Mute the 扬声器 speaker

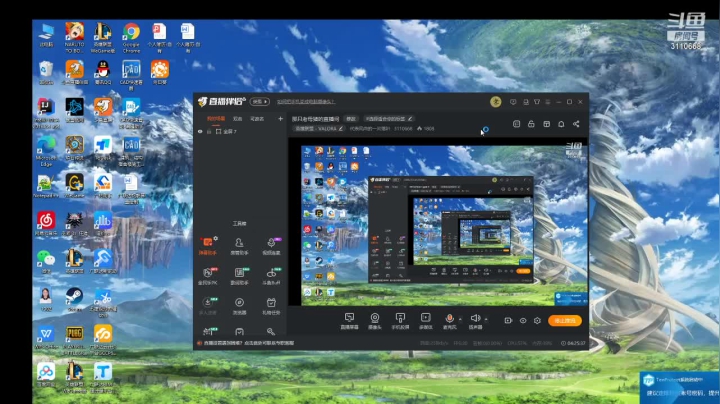click(x=475, y=321)
